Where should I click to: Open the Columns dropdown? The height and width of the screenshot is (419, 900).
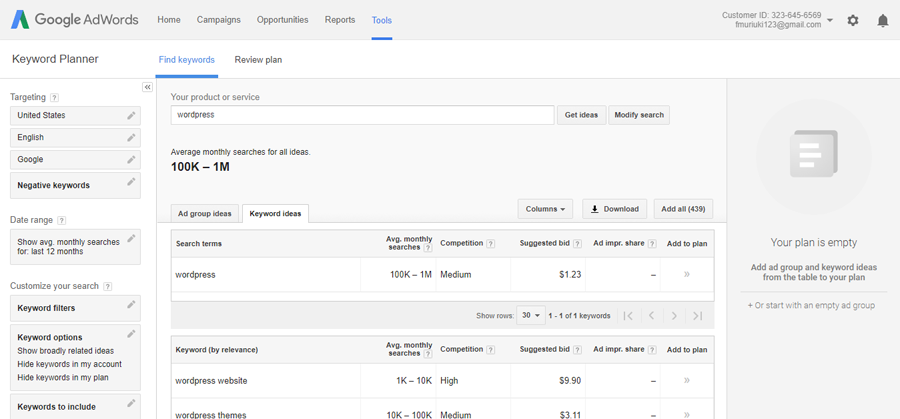click(545, 209)
